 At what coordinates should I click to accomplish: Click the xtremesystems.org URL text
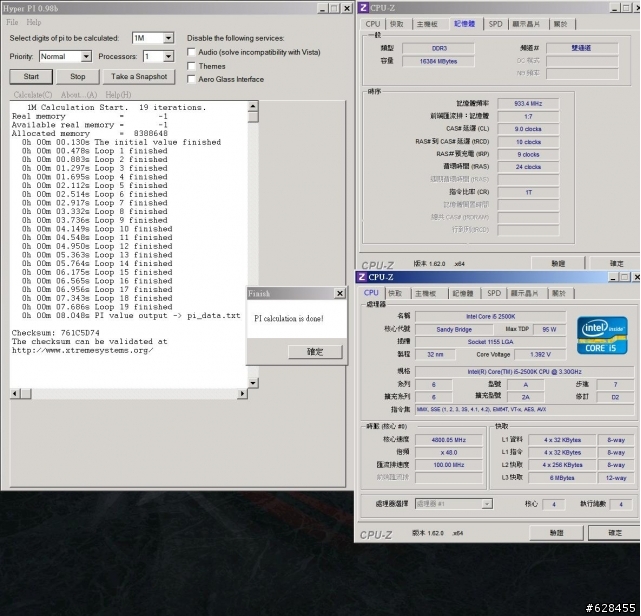click(83, 350)
